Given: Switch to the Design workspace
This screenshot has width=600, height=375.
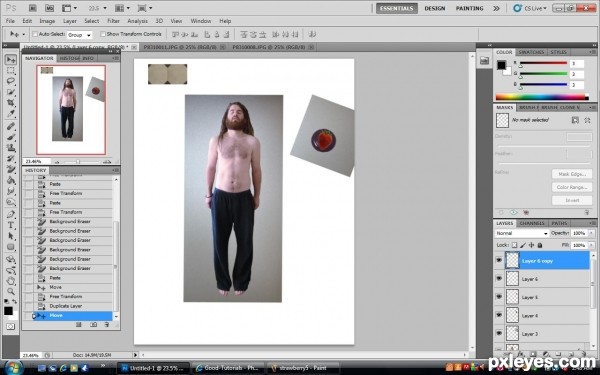Looking at the screenshot, I should [x=435, y=8].
